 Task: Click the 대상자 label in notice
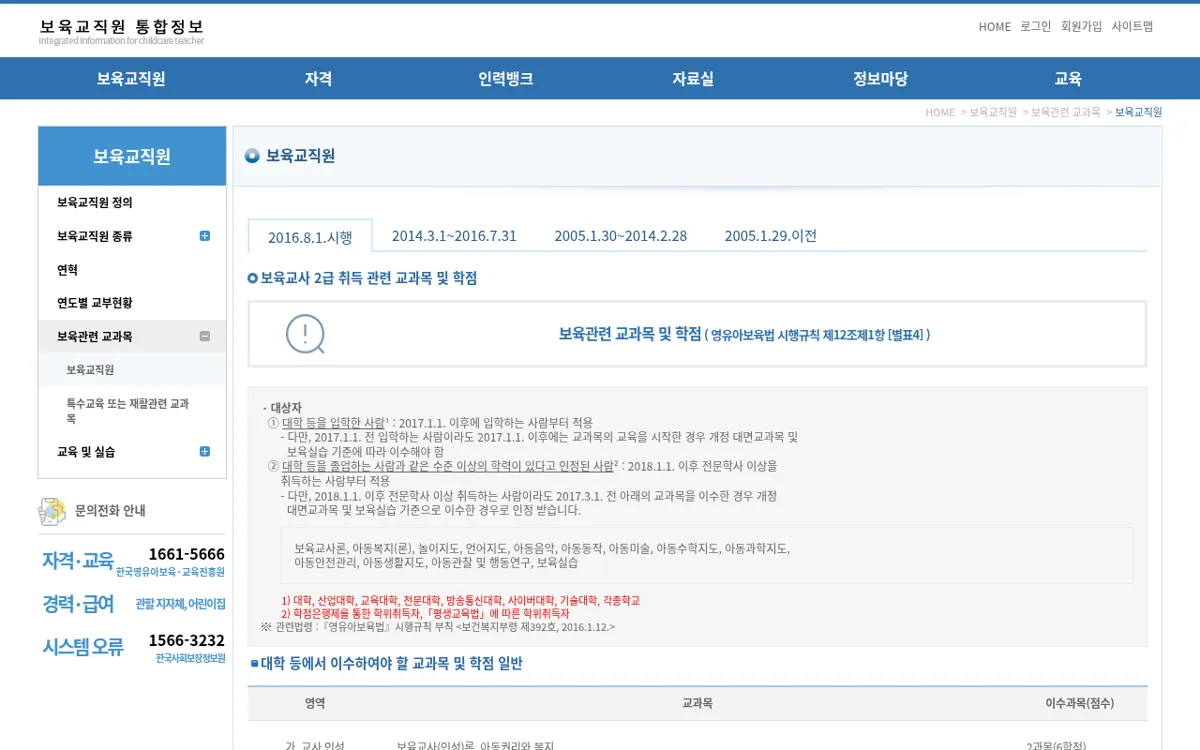point(286,408)
